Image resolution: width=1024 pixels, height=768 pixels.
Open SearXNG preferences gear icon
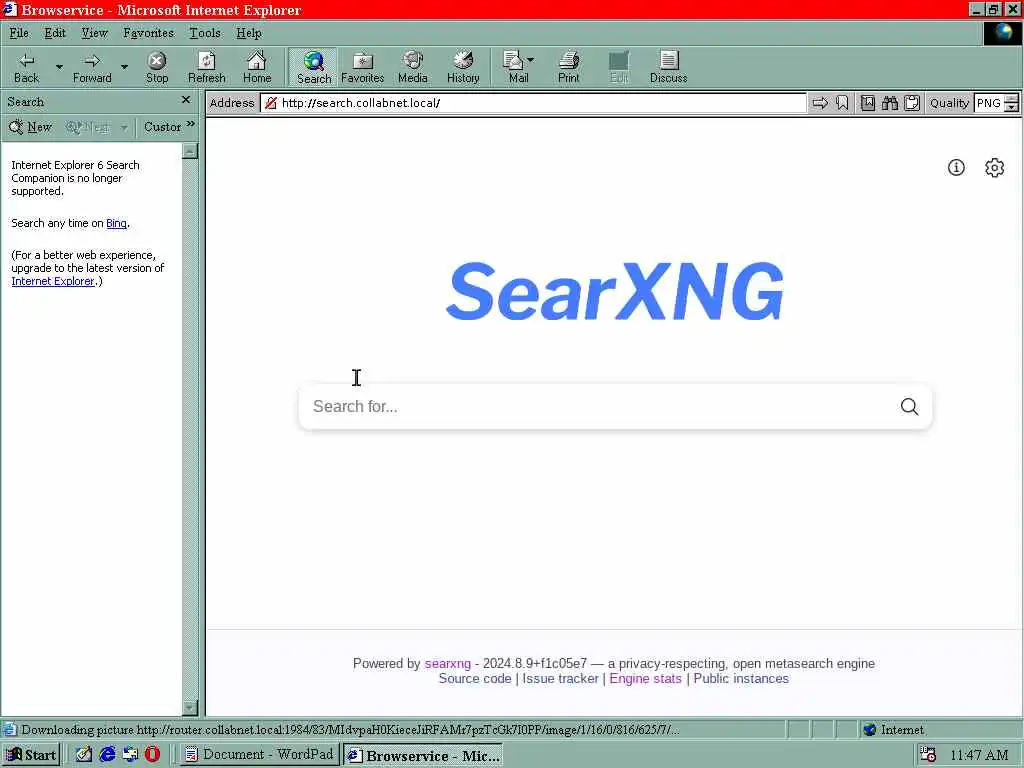click(995, 168)
